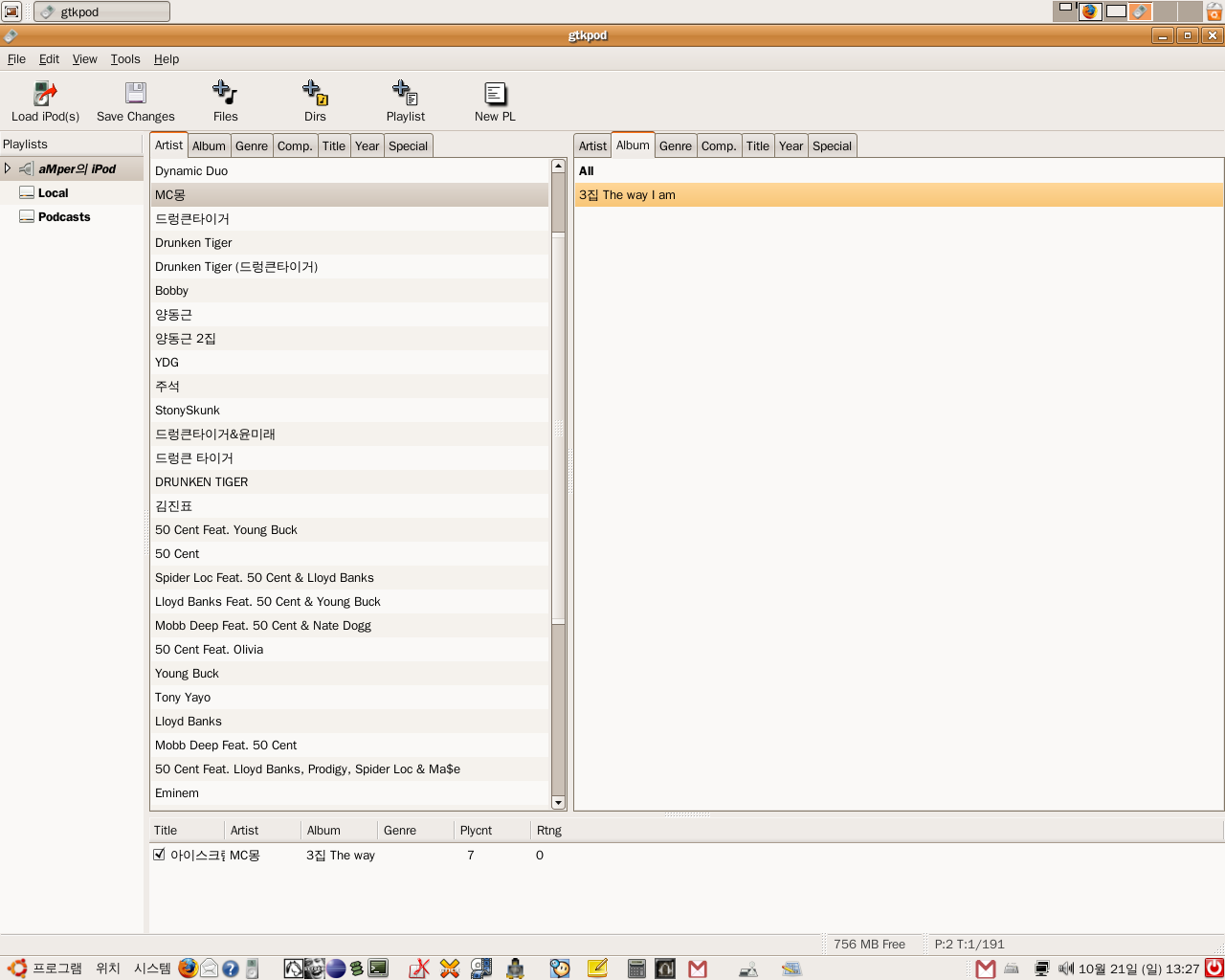Select album 3집 The way I am
The image size is (1225, 980).
point(899,194)
